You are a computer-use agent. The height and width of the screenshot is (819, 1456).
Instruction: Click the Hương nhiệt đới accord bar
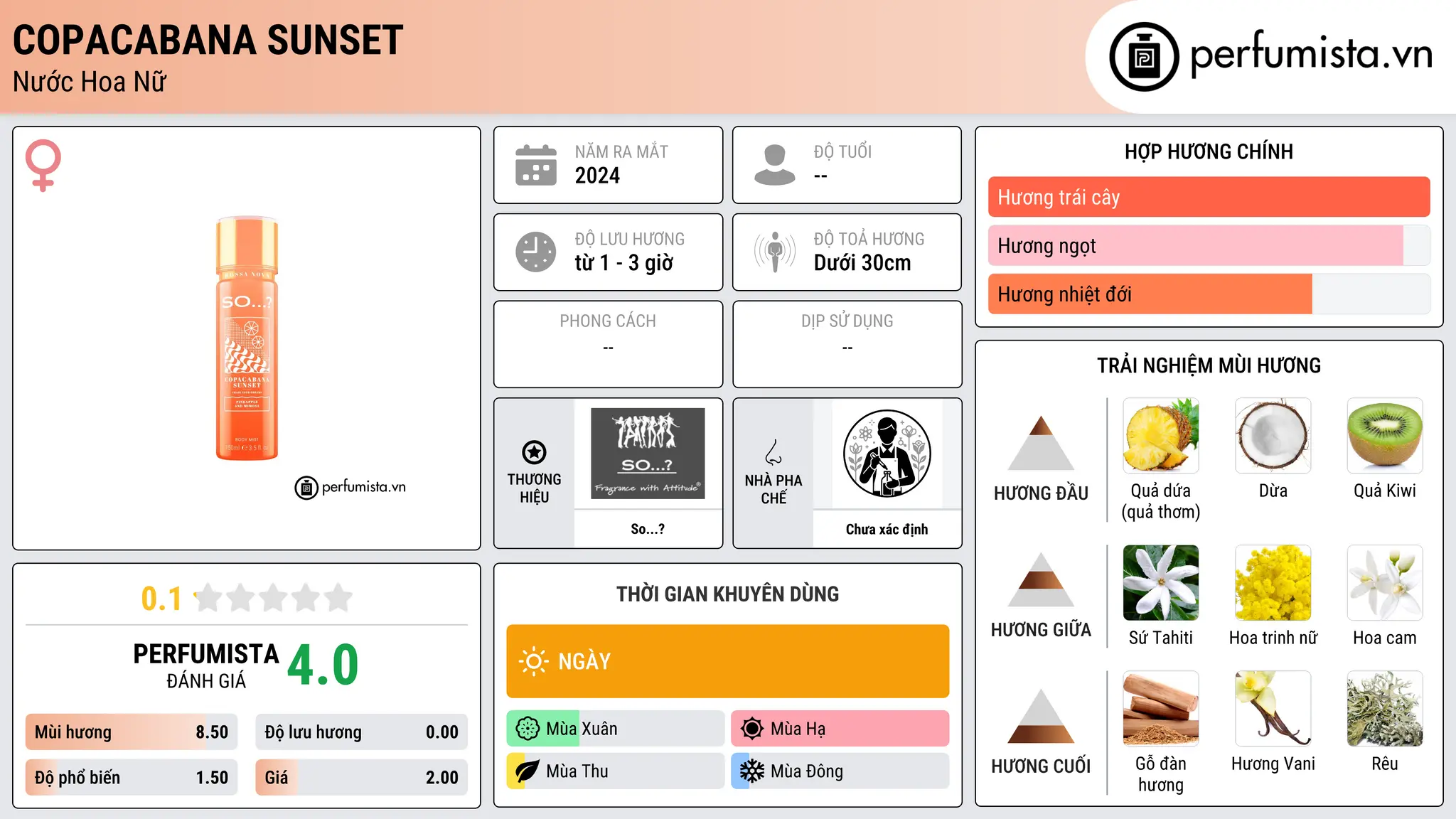1209,294
